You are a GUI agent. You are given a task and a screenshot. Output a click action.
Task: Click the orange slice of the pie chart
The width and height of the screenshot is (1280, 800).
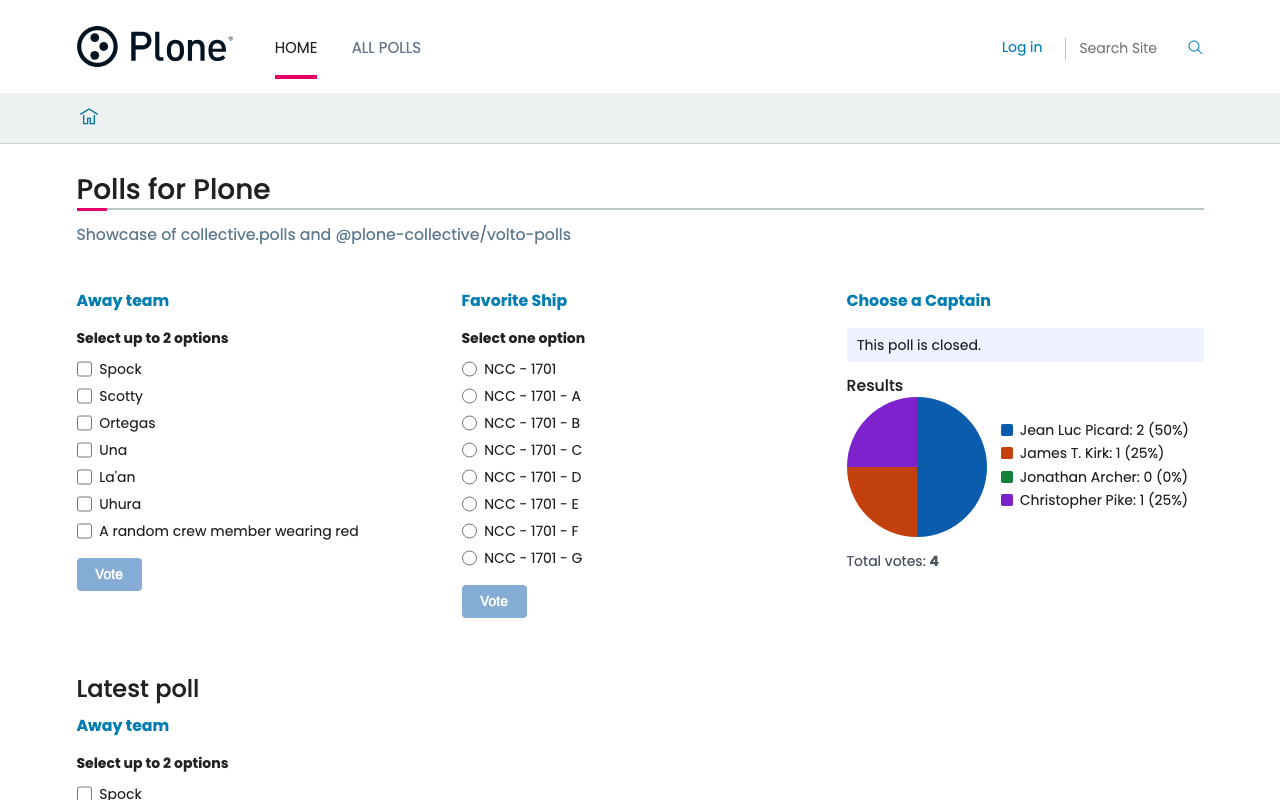click(888, 496)
